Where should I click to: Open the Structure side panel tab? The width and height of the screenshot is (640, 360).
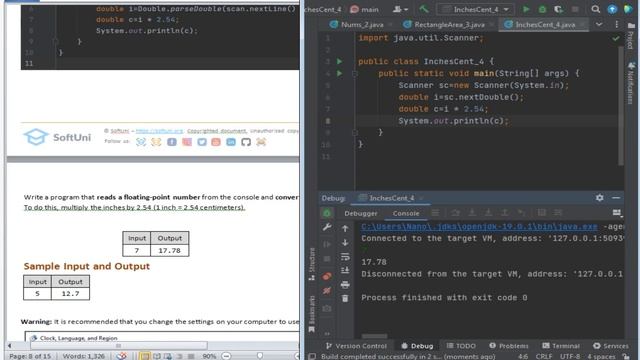pos(312,264)
